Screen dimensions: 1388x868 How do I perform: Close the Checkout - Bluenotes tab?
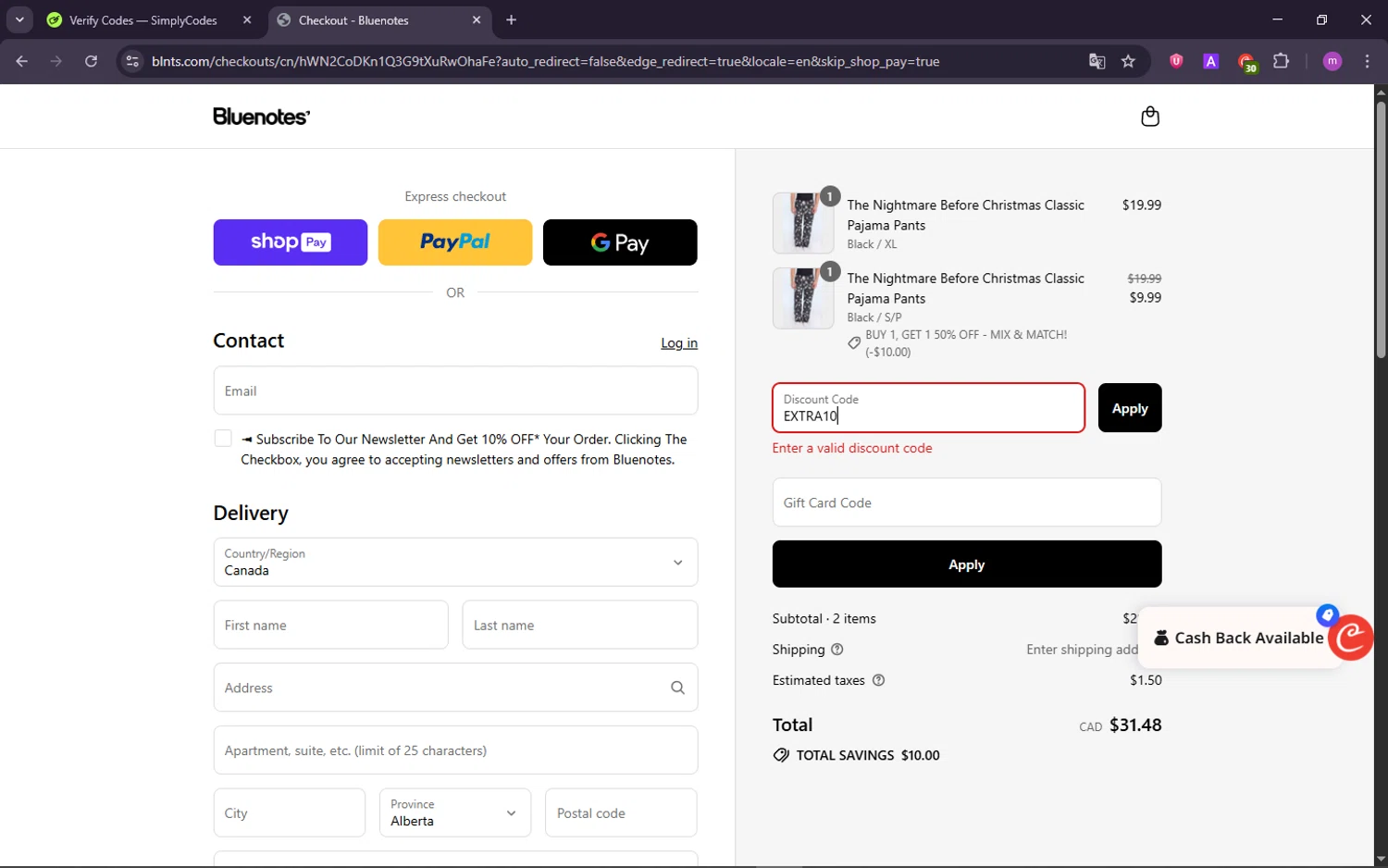[x=477, y=19]
